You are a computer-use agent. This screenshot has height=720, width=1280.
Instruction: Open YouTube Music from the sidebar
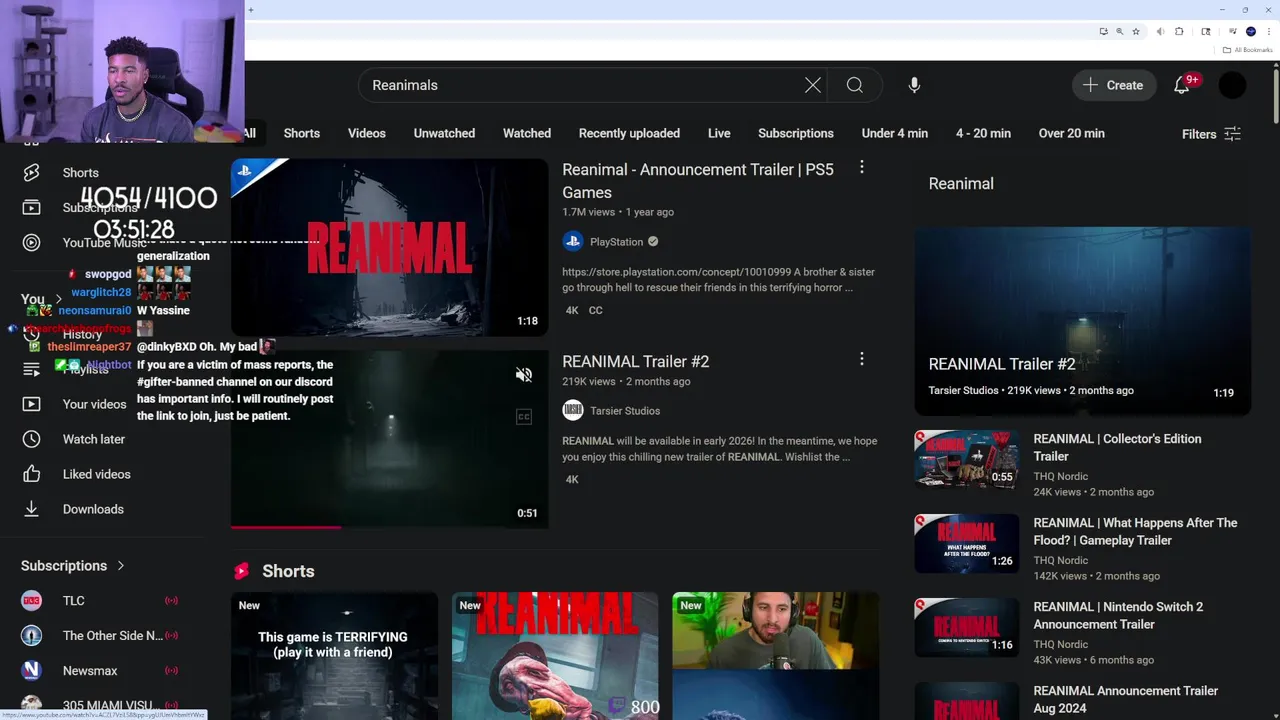[85, 243]
